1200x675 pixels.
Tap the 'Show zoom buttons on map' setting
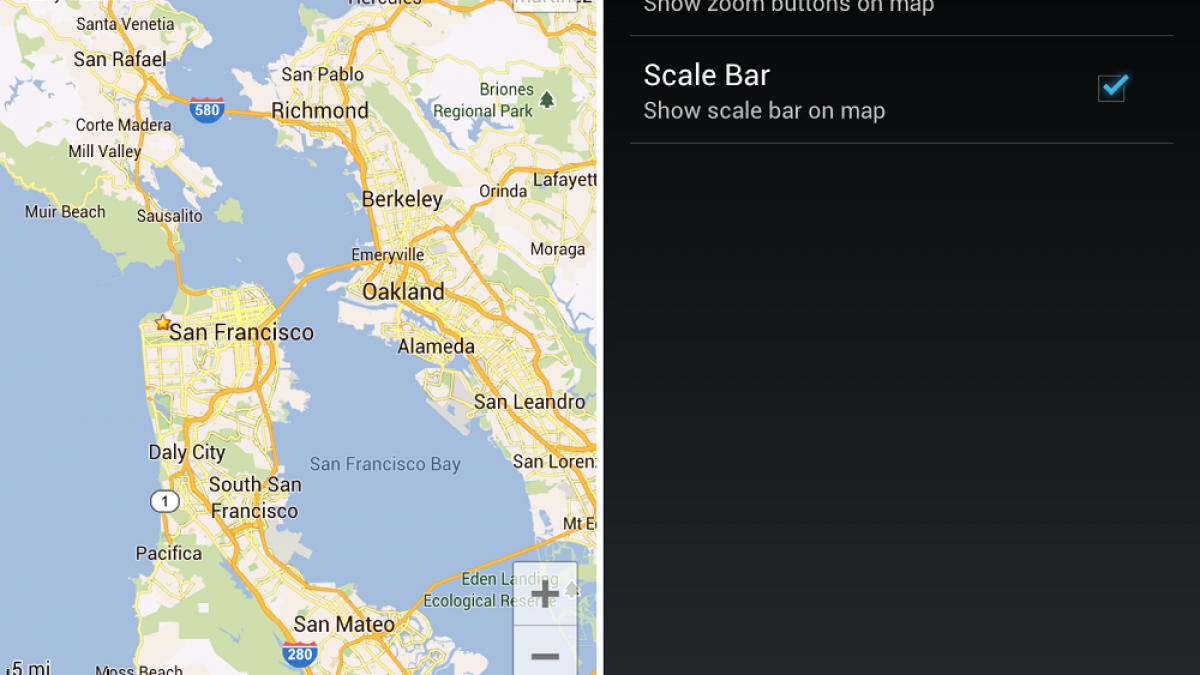[x=788, y=8]
